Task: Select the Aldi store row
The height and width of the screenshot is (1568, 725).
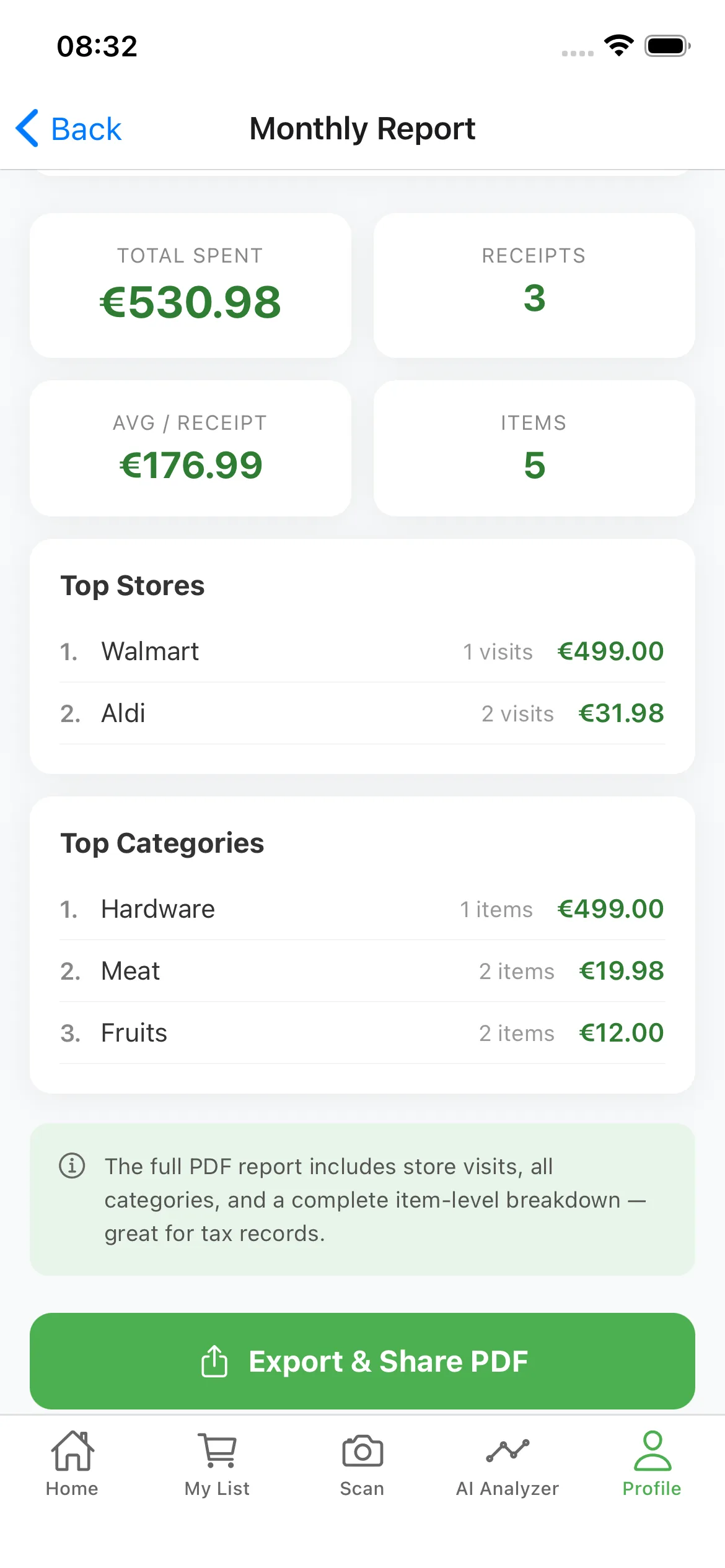Action: tap(362, 713)
